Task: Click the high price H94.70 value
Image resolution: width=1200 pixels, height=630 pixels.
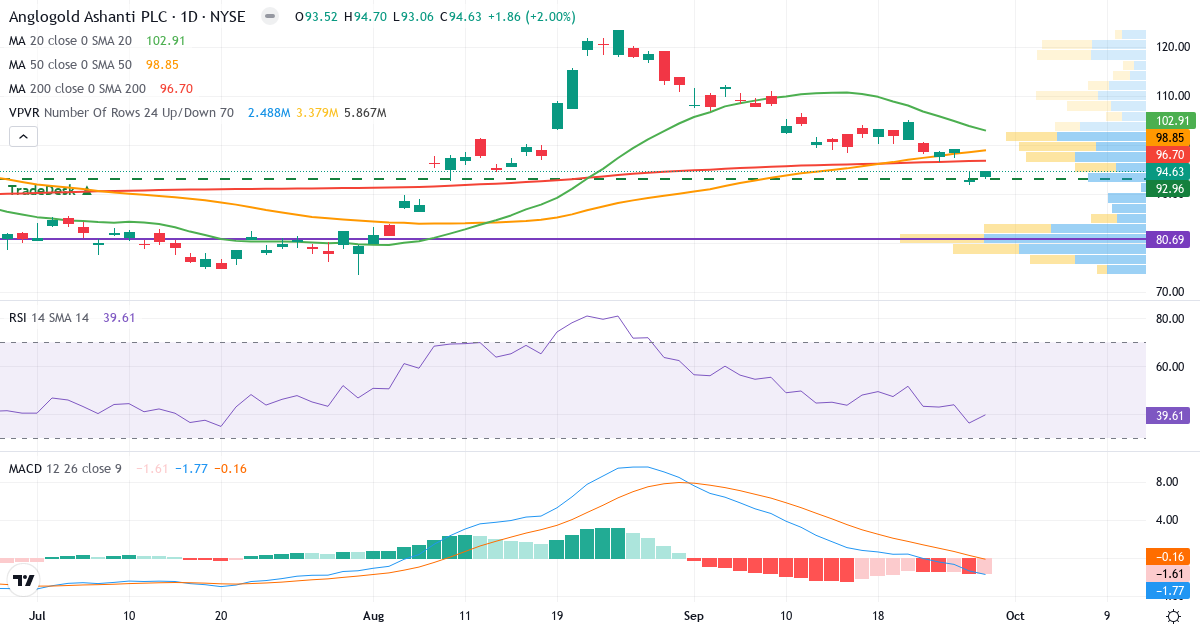Action: point(365,17)
